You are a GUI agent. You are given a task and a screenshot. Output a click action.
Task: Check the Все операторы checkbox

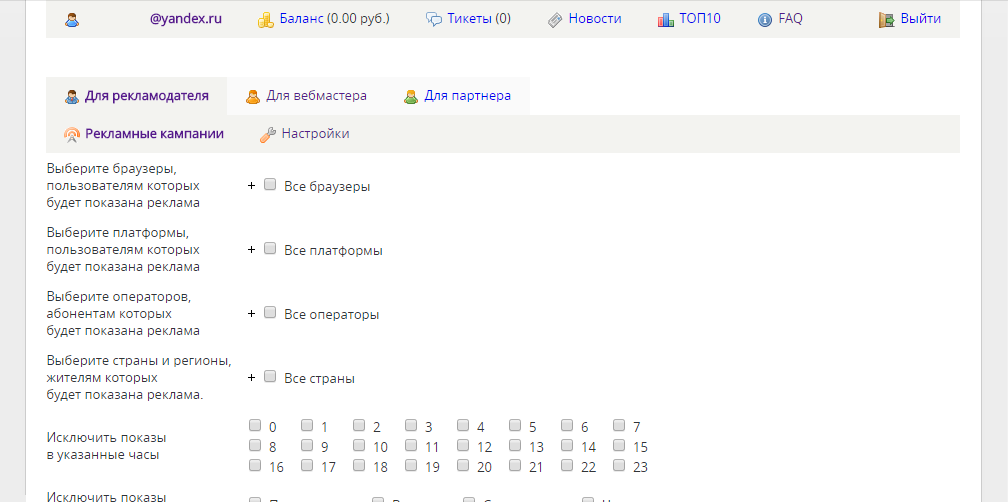coord(271,312)
